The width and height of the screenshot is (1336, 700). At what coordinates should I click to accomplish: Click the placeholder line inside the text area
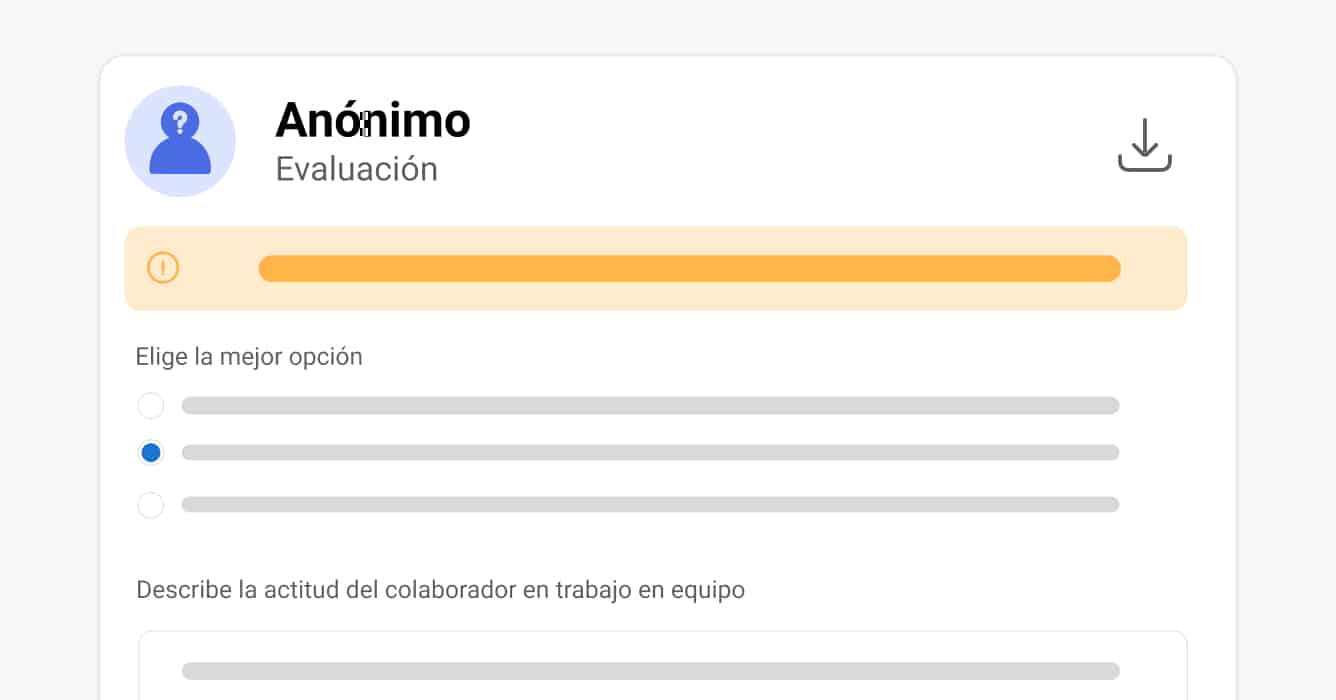pyautogui.click(x=650, y=671)
